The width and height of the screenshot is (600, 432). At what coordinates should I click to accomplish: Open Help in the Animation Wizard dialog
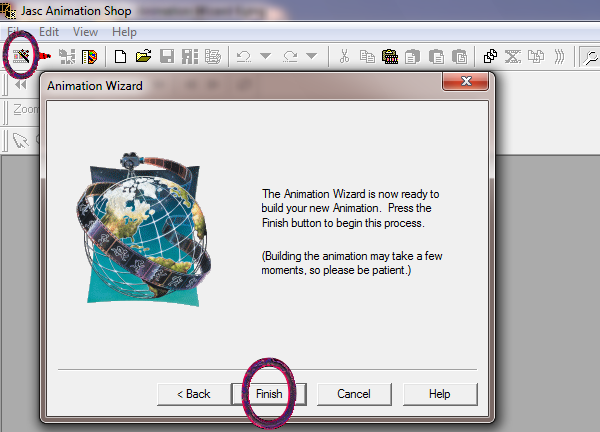tap(440, 394)
